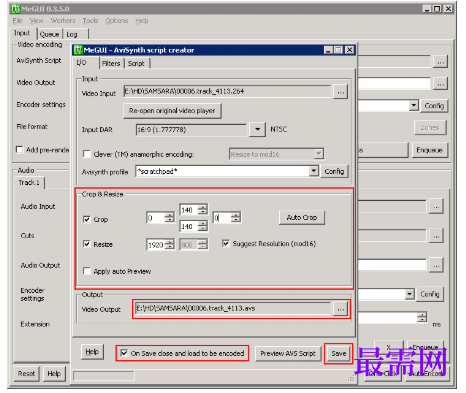Click video Enqueue button in main window
Screen dimensions: 466x393
pyautogui.click(x=429, y=150)
